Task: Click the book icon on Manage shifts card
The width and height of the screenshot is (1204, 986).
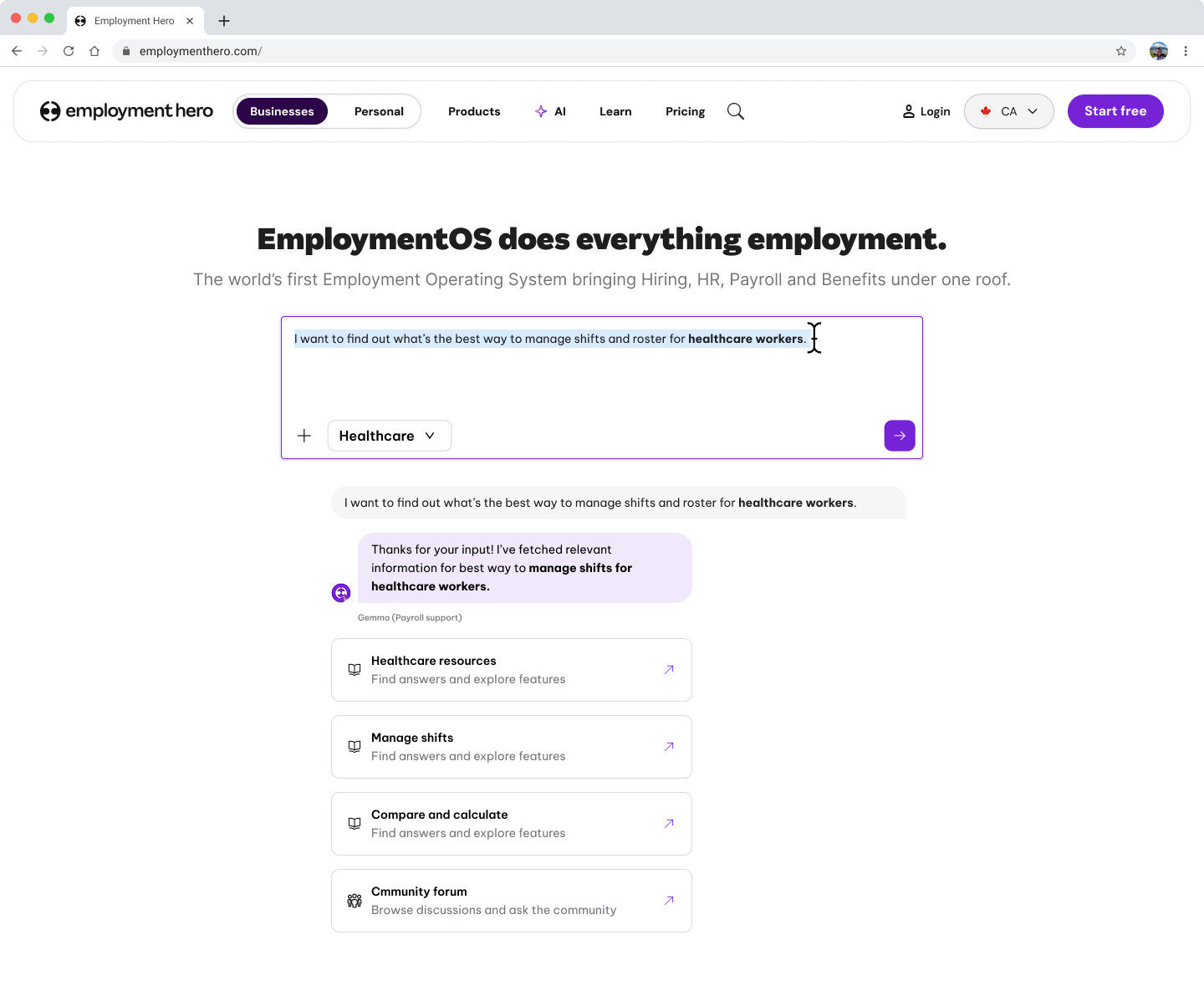Action: tap(355, 747)
